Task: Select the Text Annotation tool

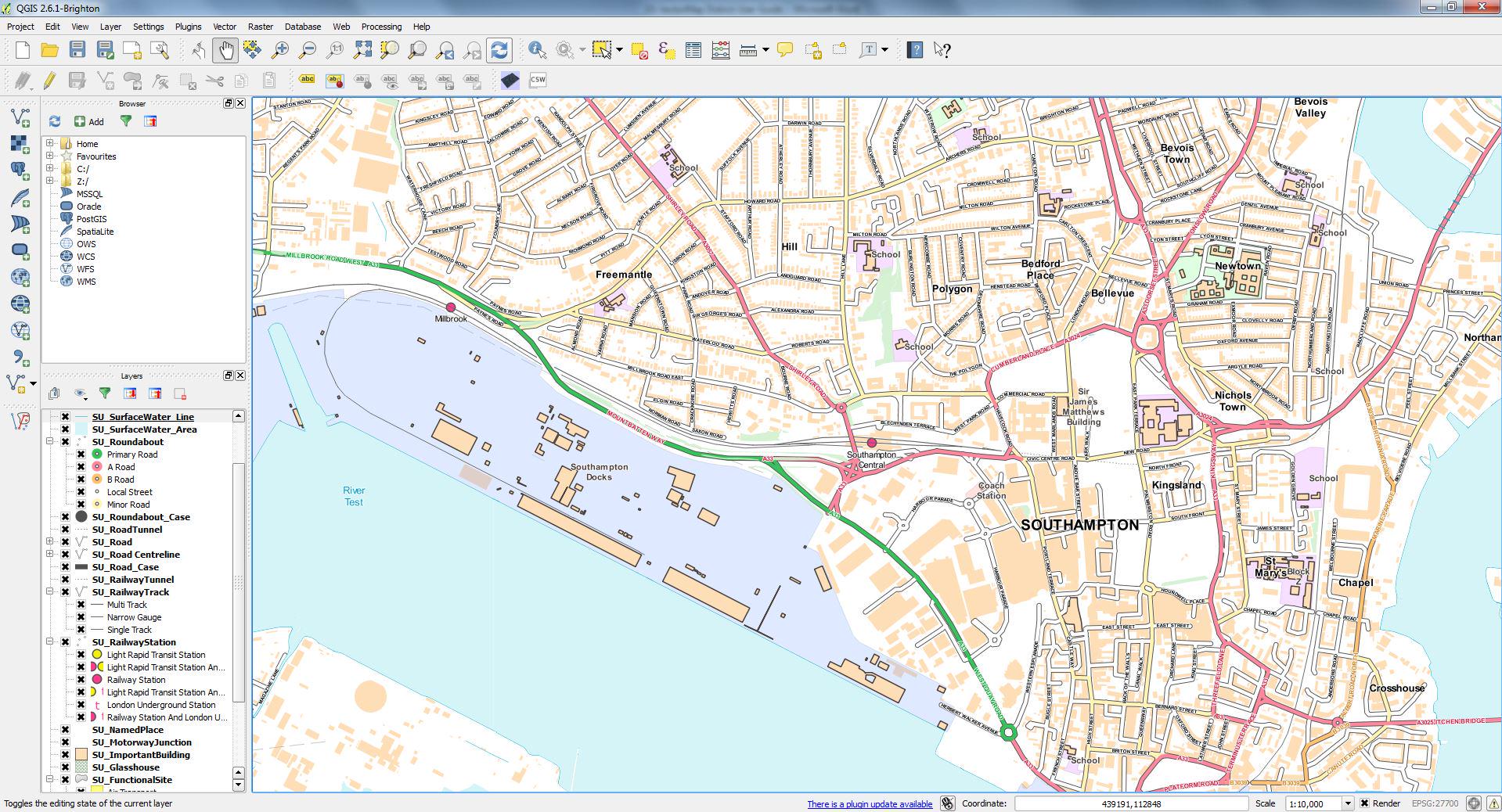Action: coord(868,50)
